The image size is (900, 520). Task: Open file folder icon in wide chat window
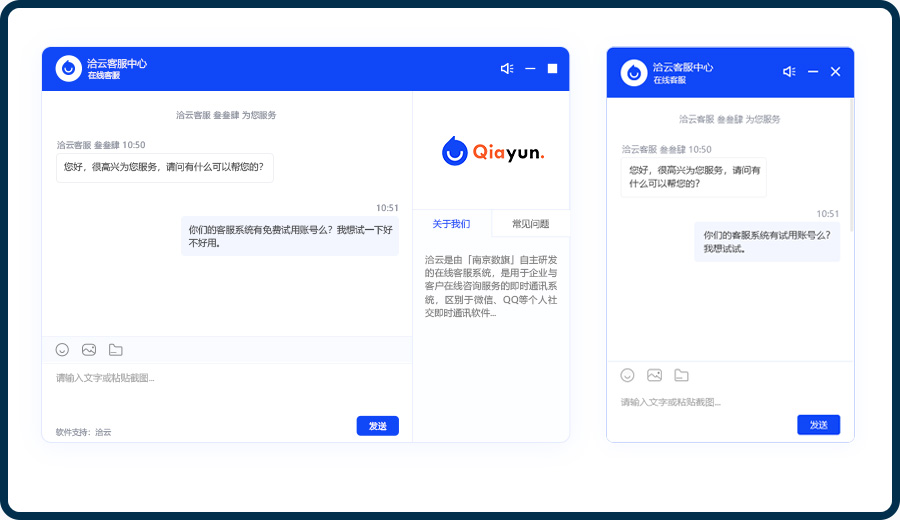click(x=115, y=350)
